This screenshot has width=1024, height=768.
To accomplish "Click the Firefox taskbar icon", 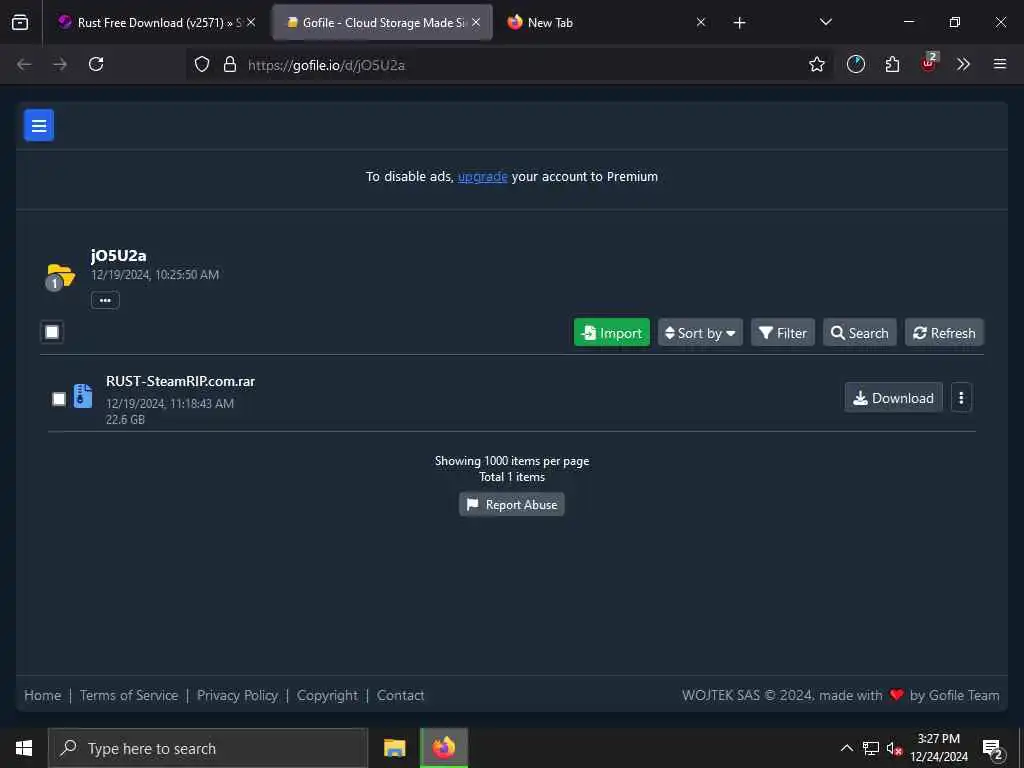I will [443, 748].
